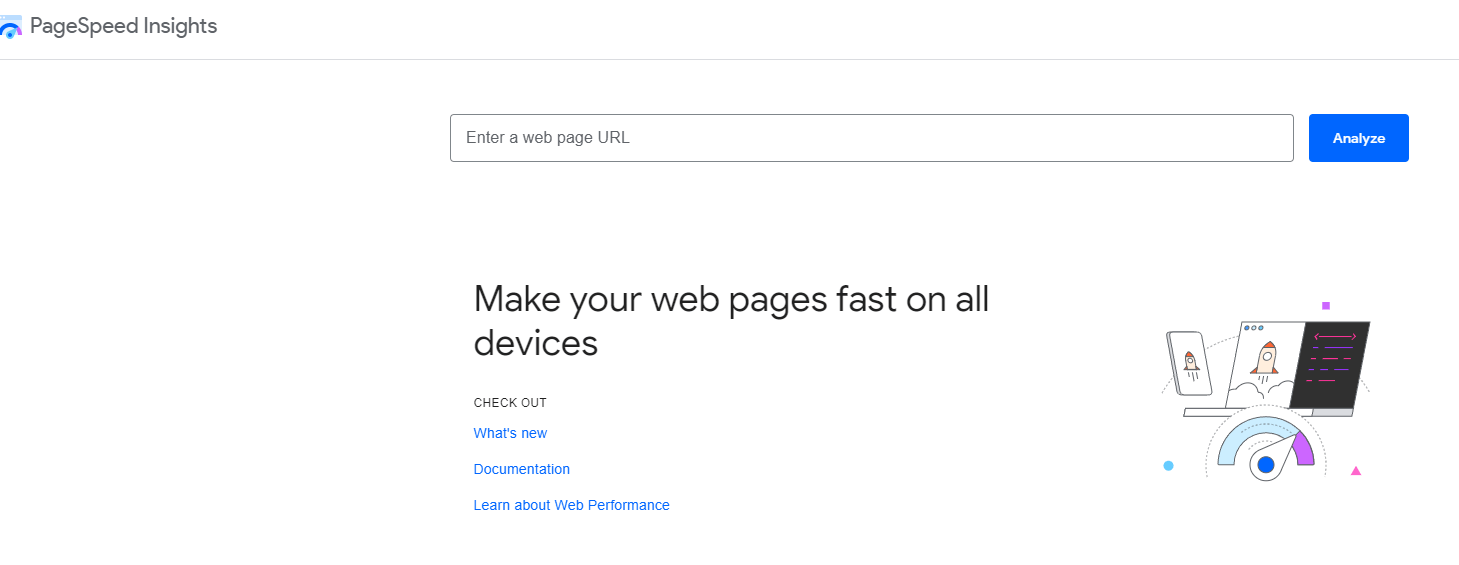Open Learn about Web Performance link
Image resolution: width=1459 pixels, height=565 pixels.
click(571, 505)
